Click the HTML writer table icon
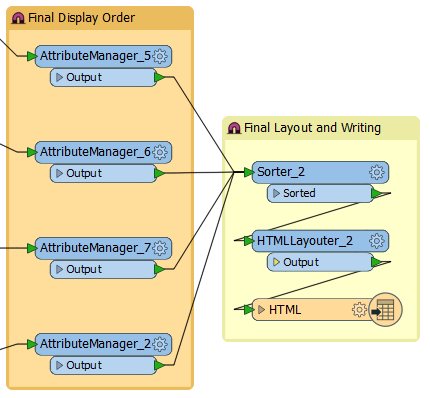The height and width of the screenshot is (398, 430). (x=385, y=310)
